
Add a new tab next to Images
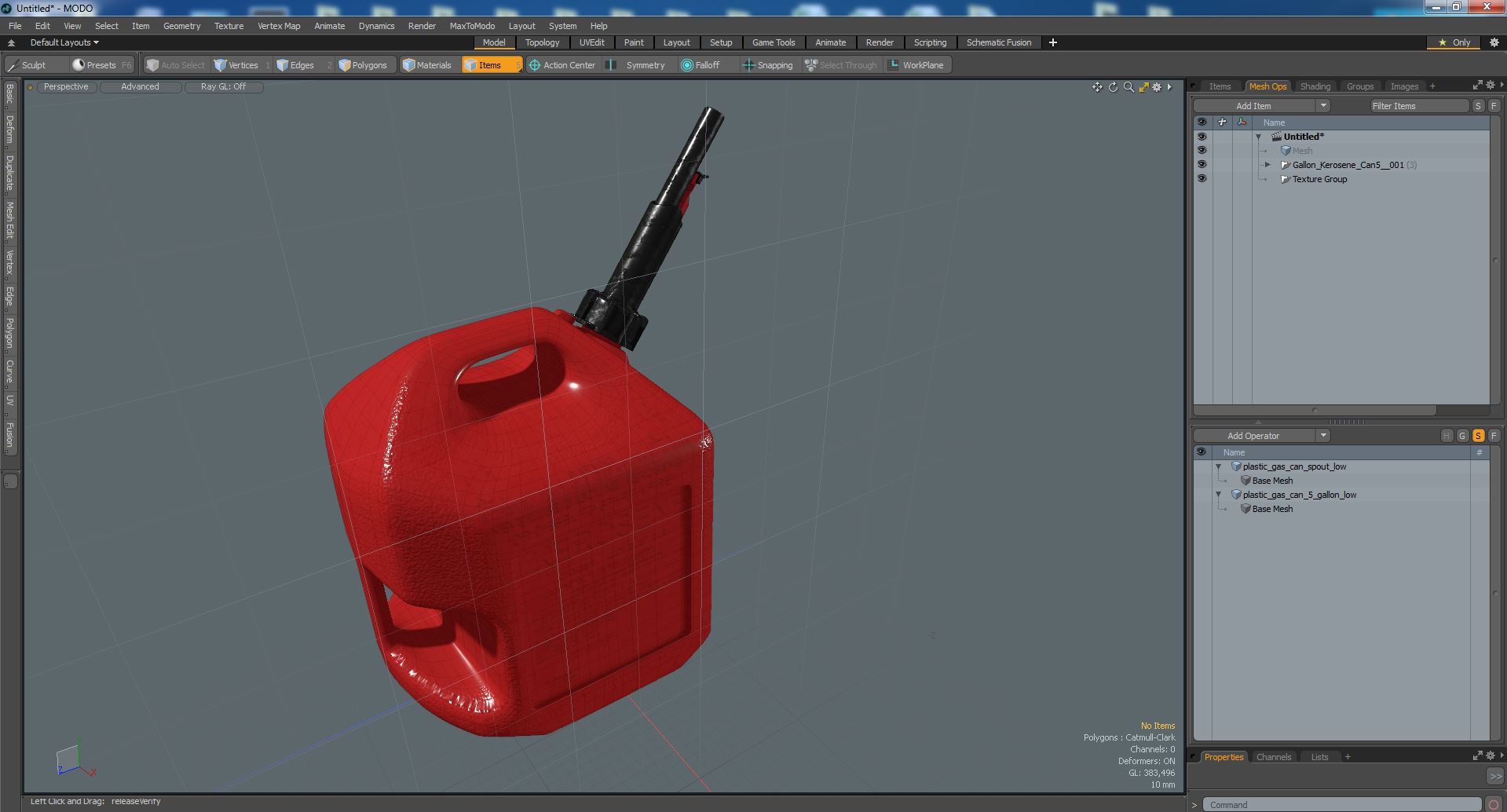click(x=1432, y=86)
